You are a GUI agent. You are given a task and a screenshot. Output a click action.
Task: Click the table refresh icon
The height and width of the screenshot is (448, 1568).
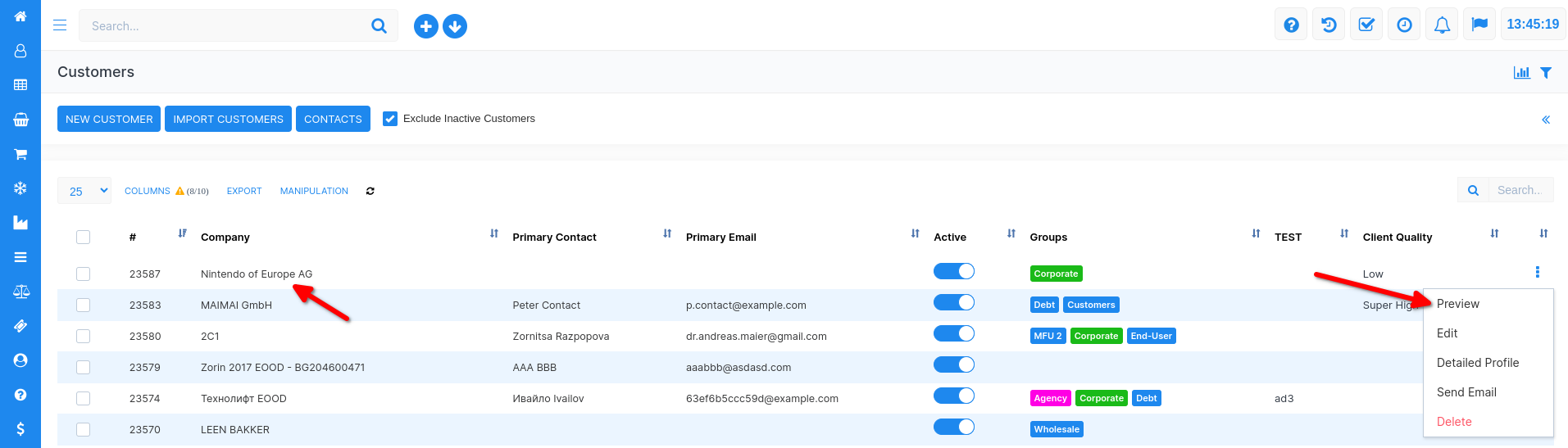[370, 191]
